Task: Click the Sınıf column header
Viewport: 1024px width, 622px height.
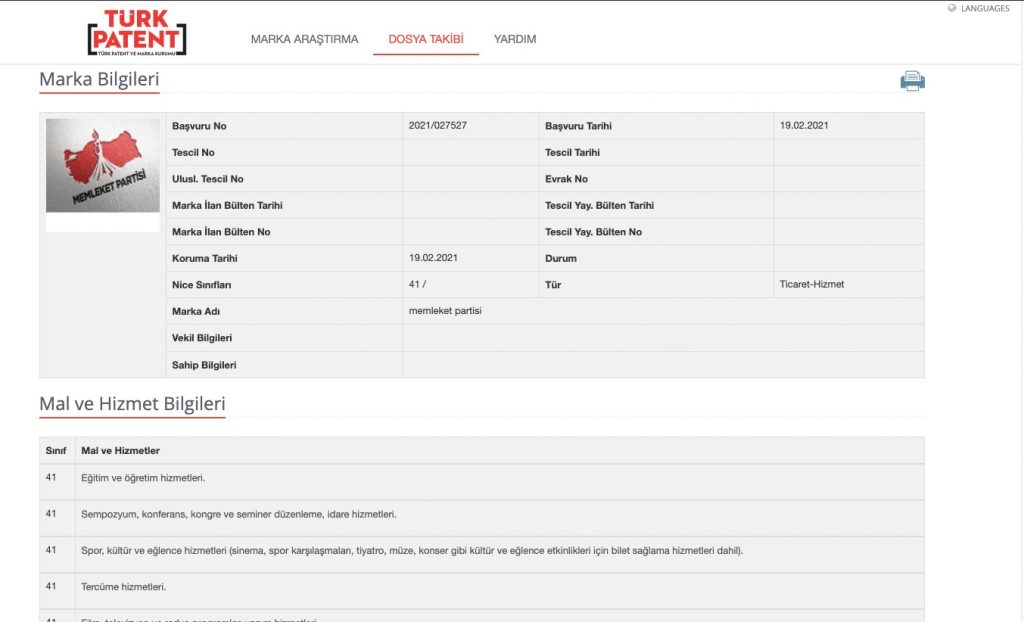Action: [56, 451]
